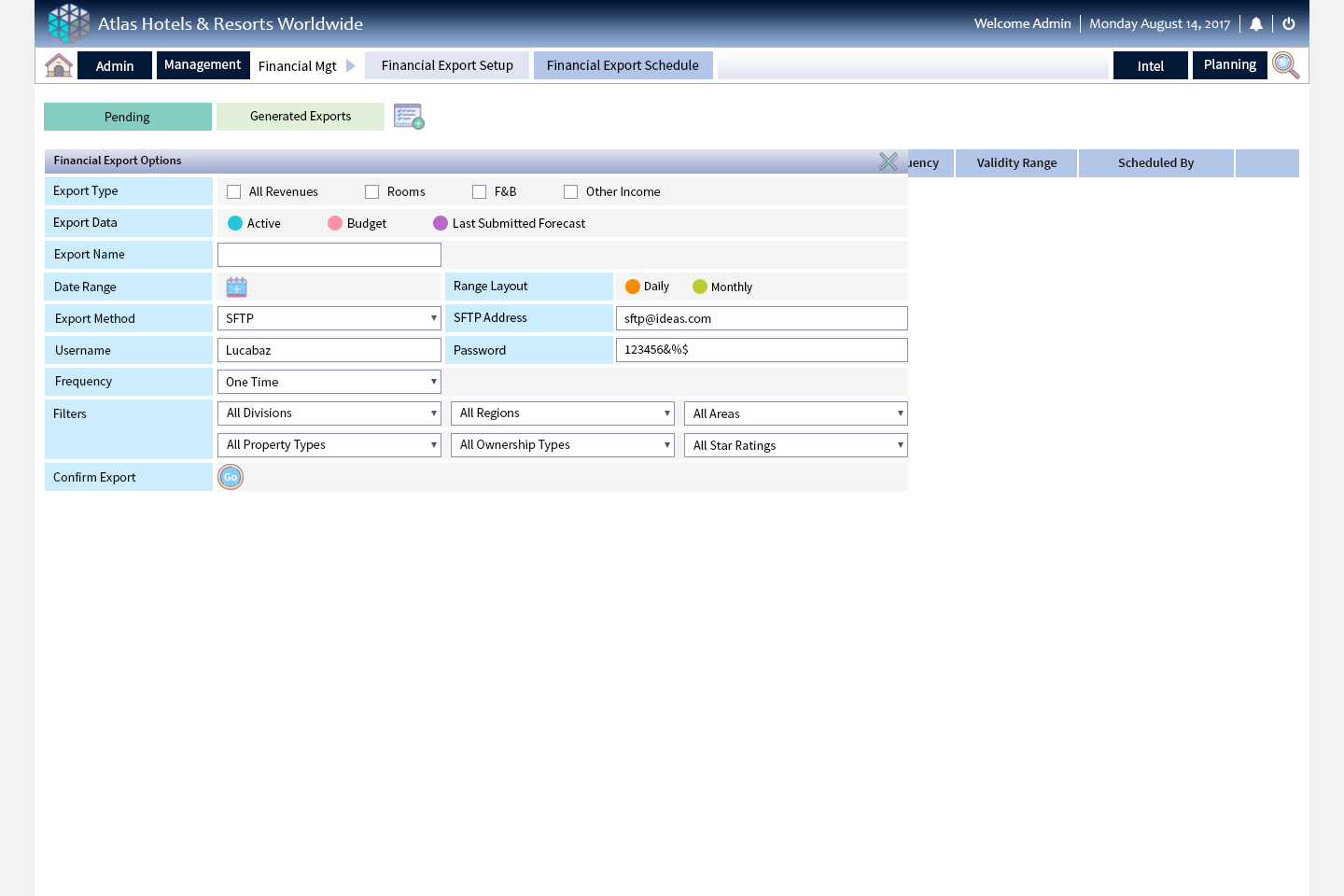Enable the Rooms export type checkbox

coord(372,192)
